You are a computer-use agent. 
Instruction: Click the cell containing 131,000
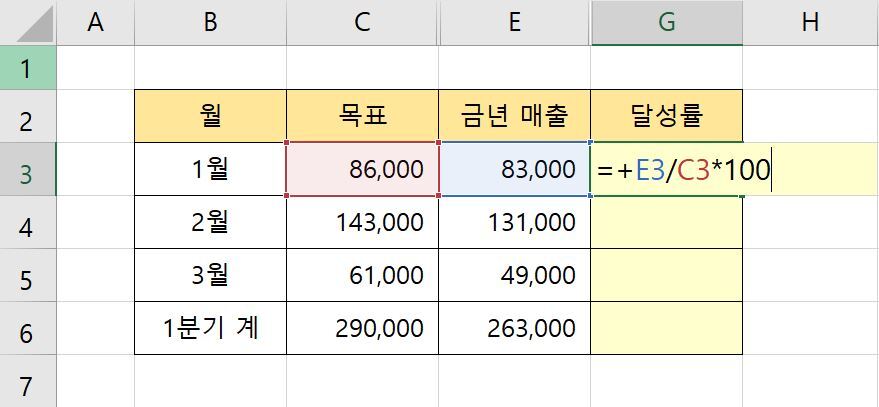(515, 222)
